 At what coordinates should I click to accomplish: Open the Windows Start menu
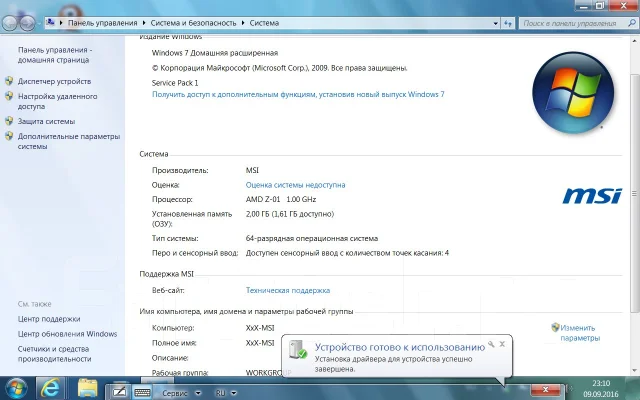click(16, 388)
